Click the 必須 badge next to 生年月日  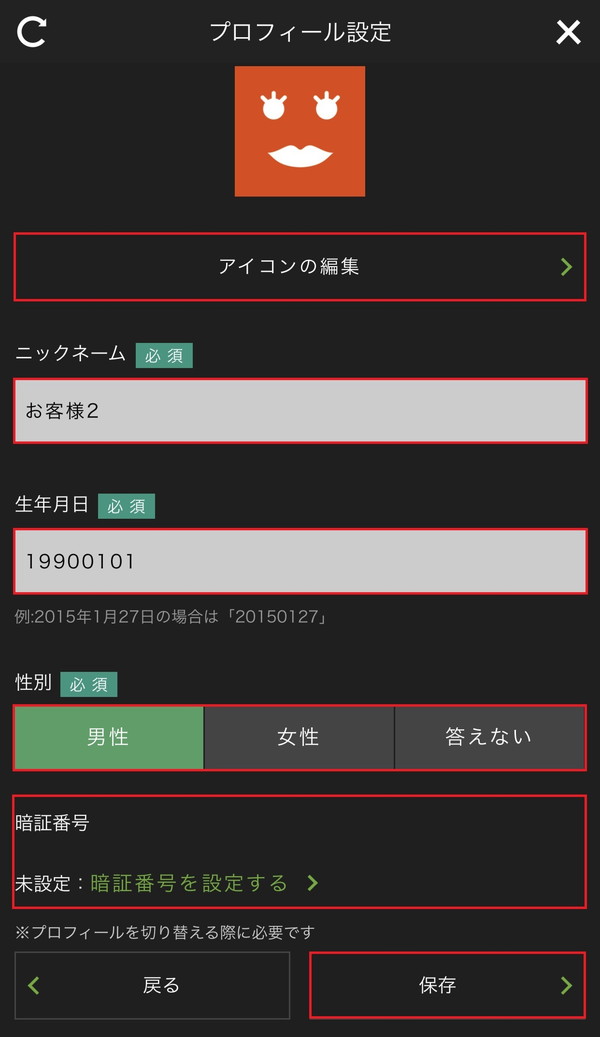[126, 506]
